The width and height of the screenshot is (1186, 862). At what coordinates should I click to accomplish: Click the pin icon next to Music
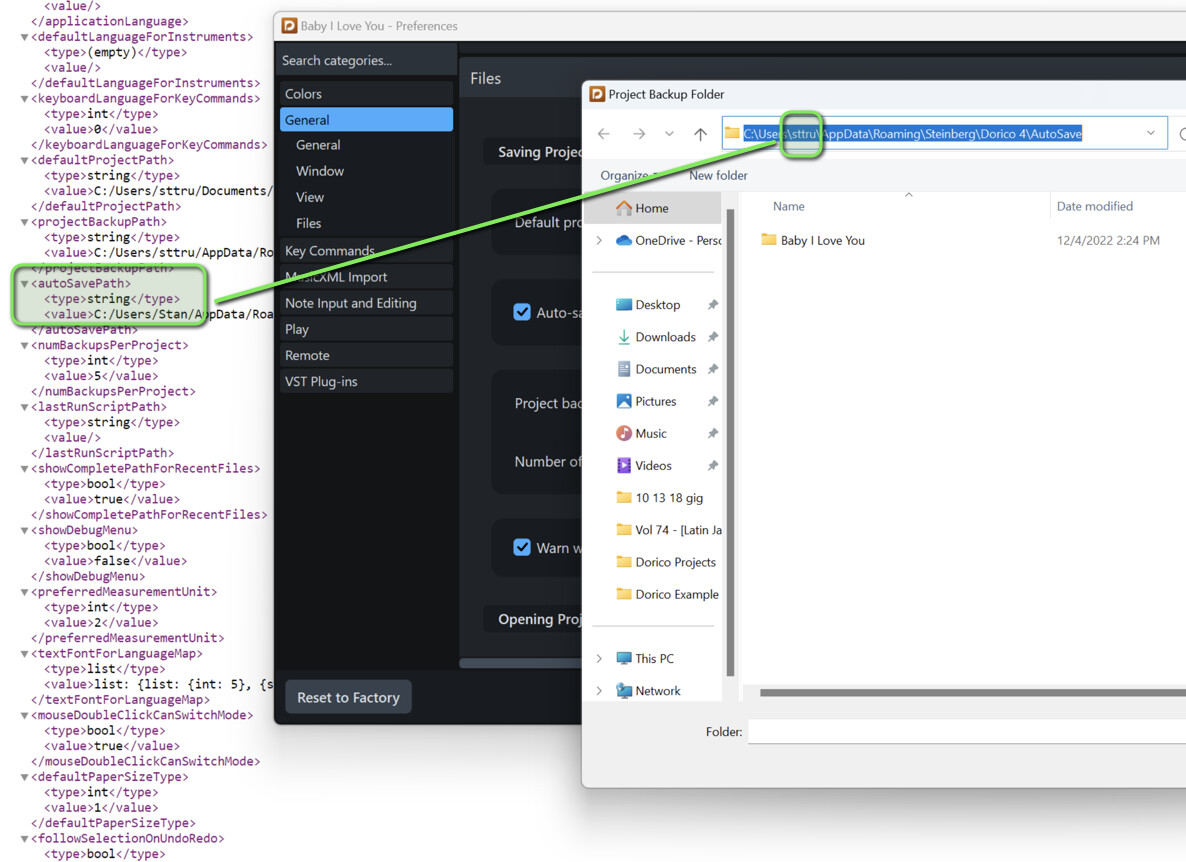[x=713, y=433]
